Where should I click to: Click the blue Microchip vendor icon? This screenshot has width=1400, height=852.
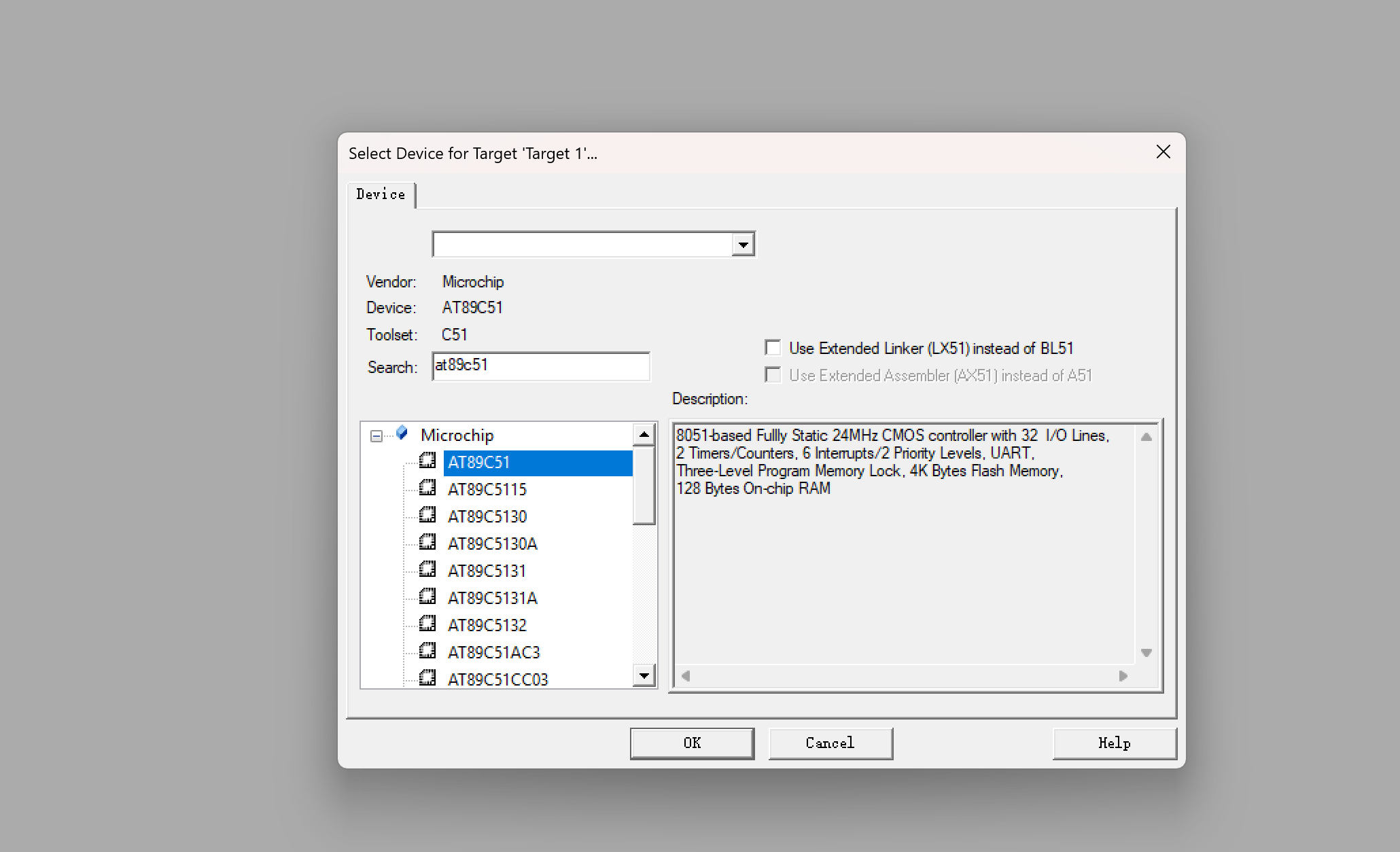(x=402, y=433)
